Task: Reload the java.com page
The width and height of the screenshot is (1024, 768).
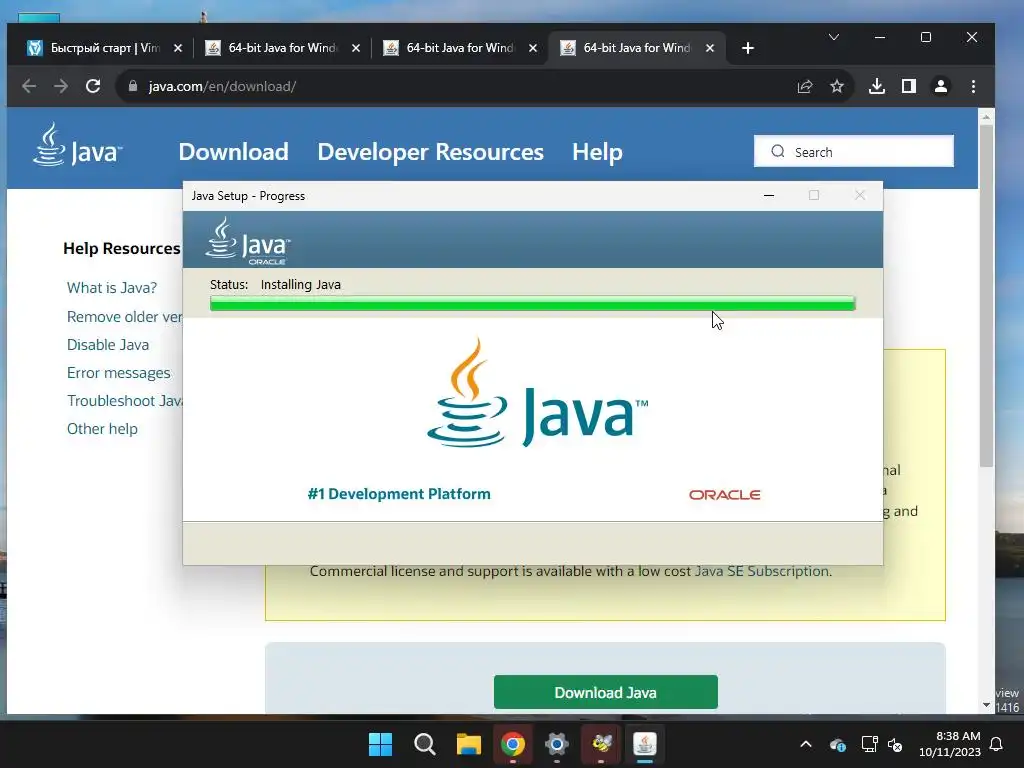Action: point(93,86)
